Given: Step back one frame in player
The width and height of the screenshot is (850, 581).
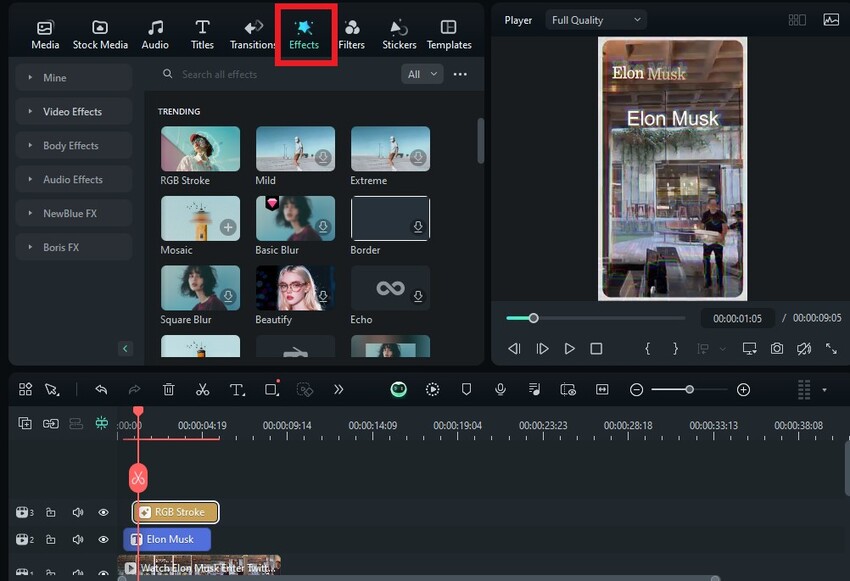Looking at the screenshot, I should pyautogui.click(x=514, y=348).
